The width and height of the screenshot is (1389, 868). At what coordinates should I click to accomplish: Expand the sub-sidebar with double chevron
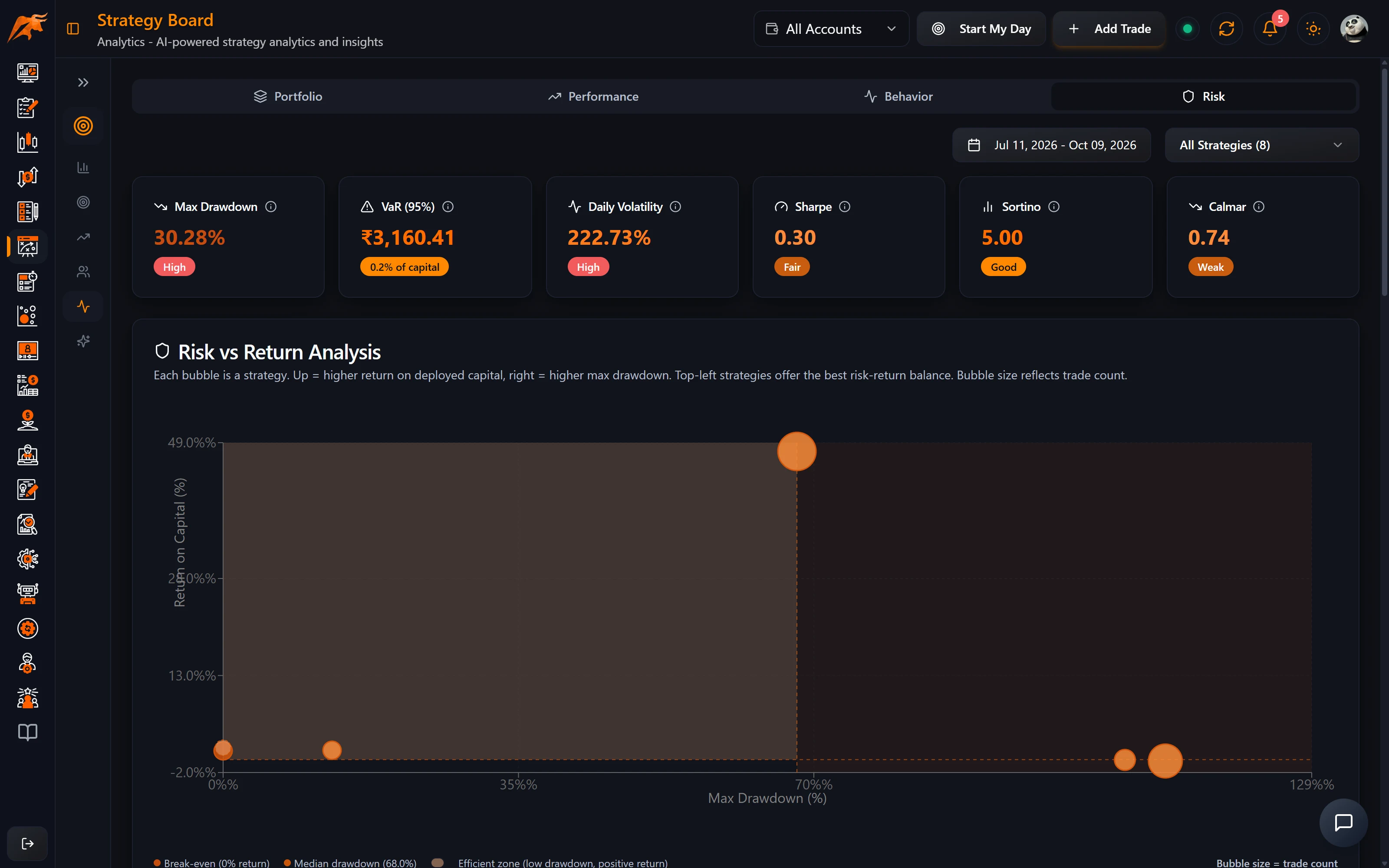tap(83, 82)
